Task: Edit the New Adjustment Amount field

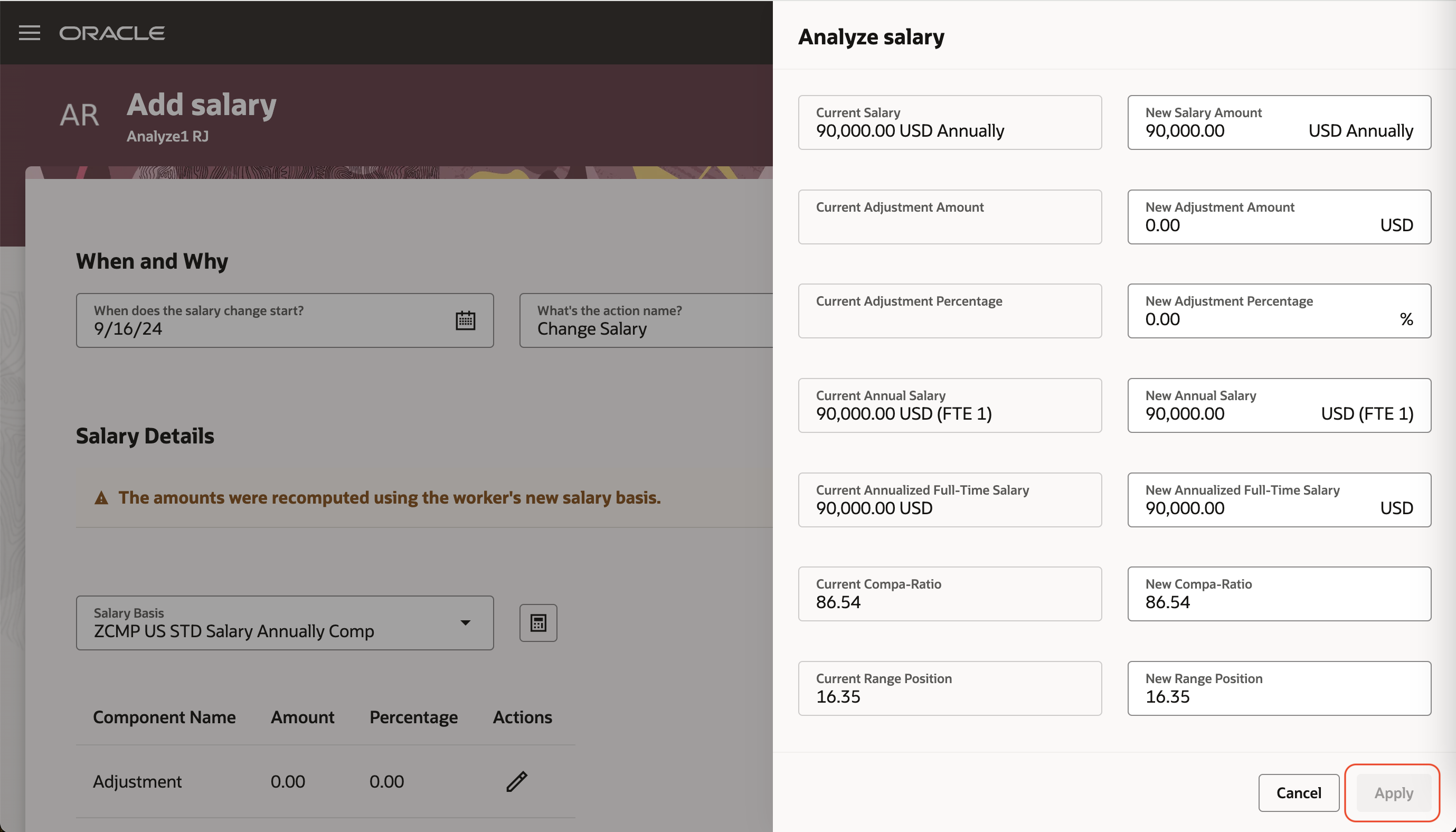Action: pyautogui.click(x=1279, y=216)
